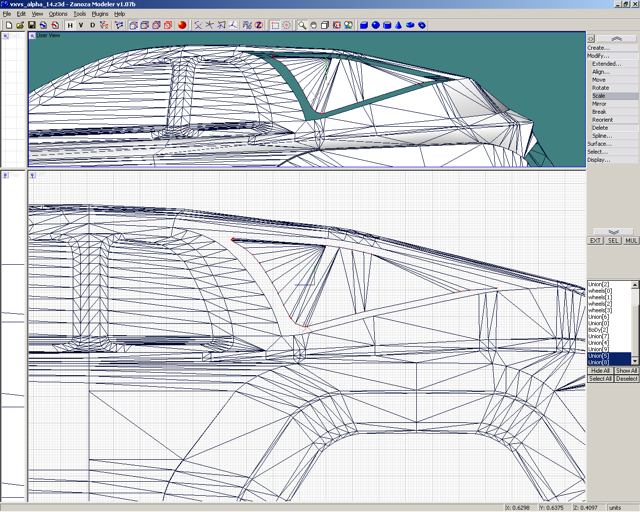Image resolution: width=640 pixels, height=512 pixels.
Task: Select the magnifier zoom tool
Action: click(302, 25)
